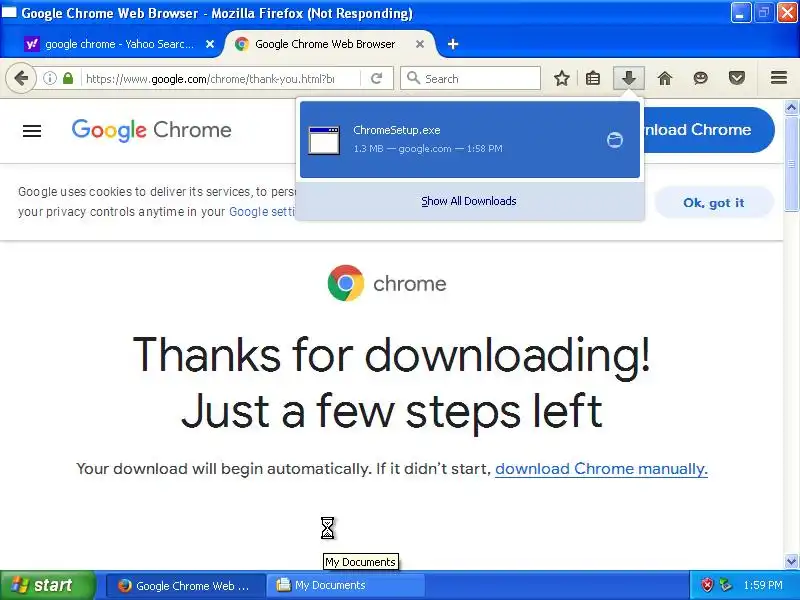Select Google Chrome Web taskbar item
This screenshot has height=600, width=800.
[x=186, y=586]
